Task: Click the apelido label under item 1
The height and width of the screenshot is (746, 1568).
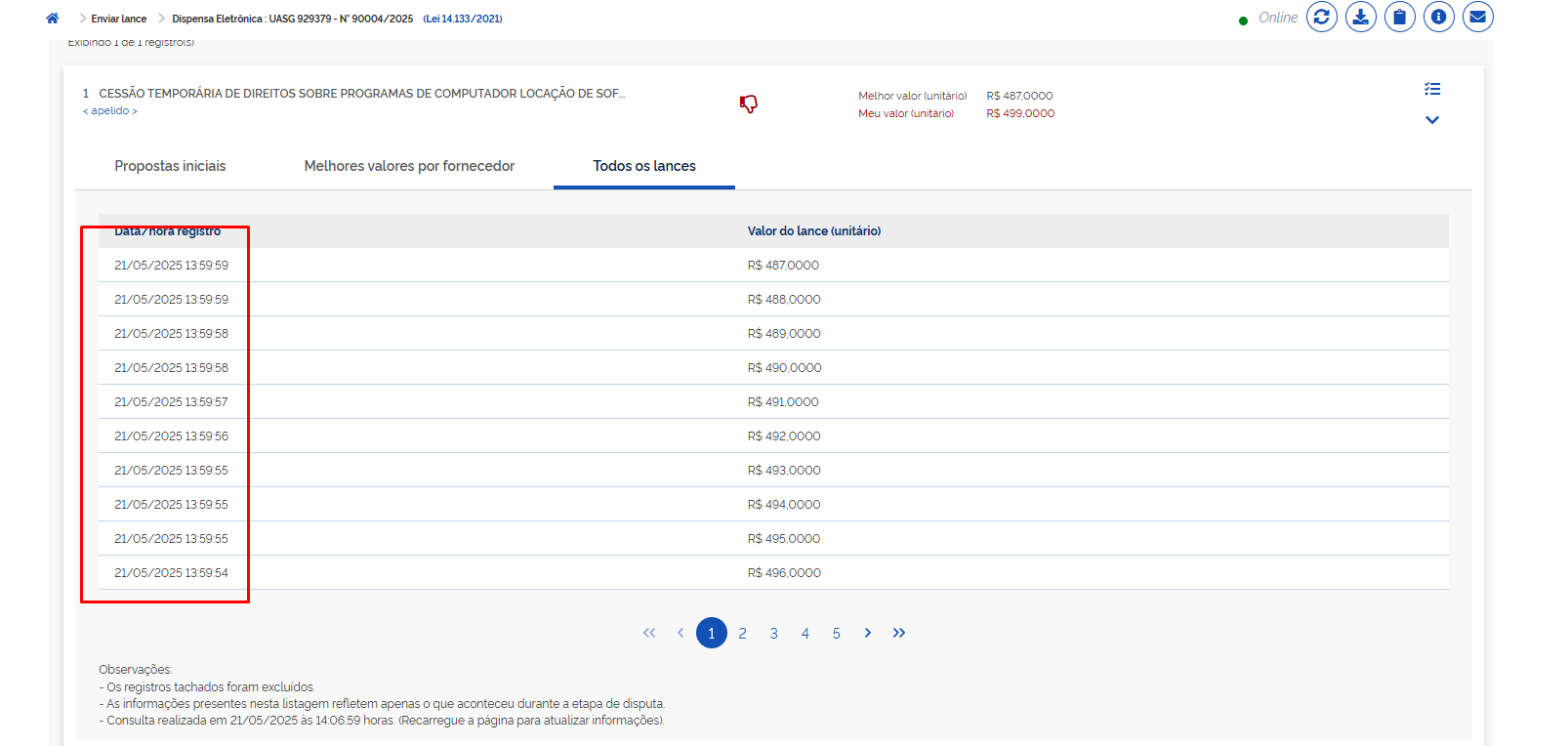Action: 110,111
